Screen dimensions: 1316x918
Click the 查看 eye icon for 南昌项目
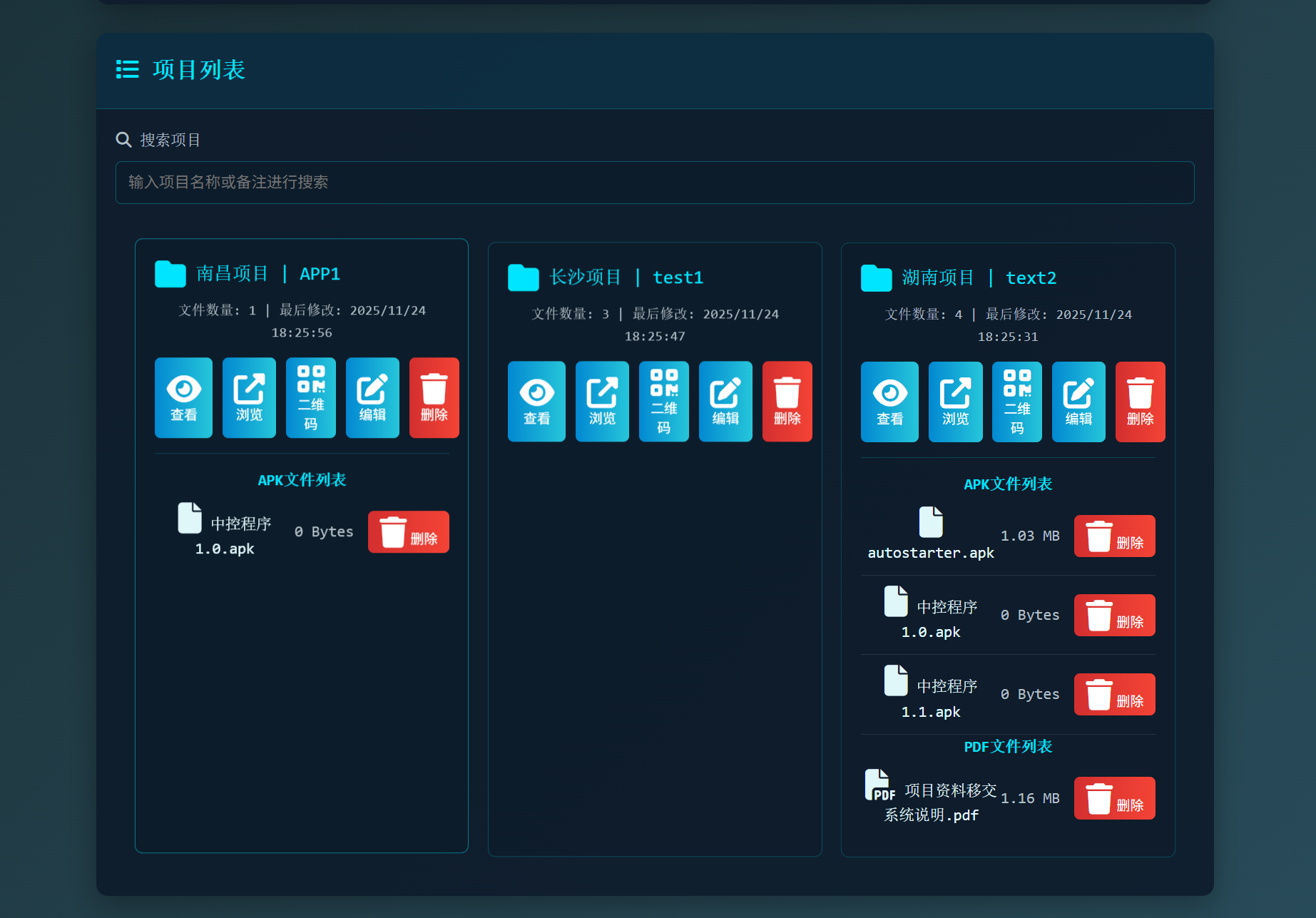click(x=183, y=397)
